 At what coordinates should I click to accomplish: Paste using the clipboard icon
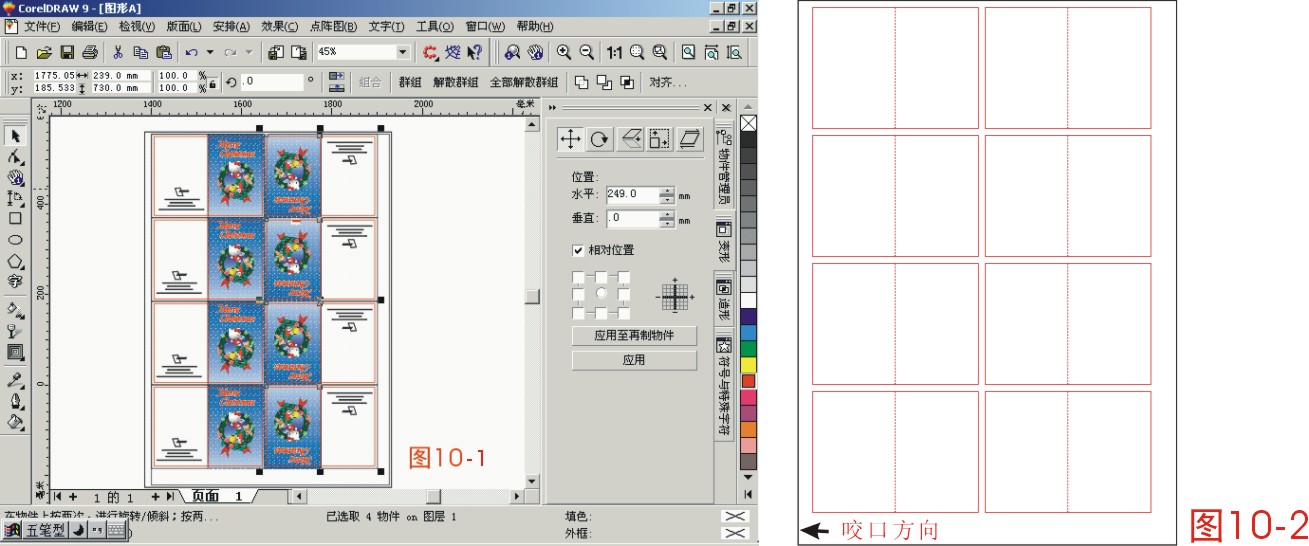tap(164, 52)
